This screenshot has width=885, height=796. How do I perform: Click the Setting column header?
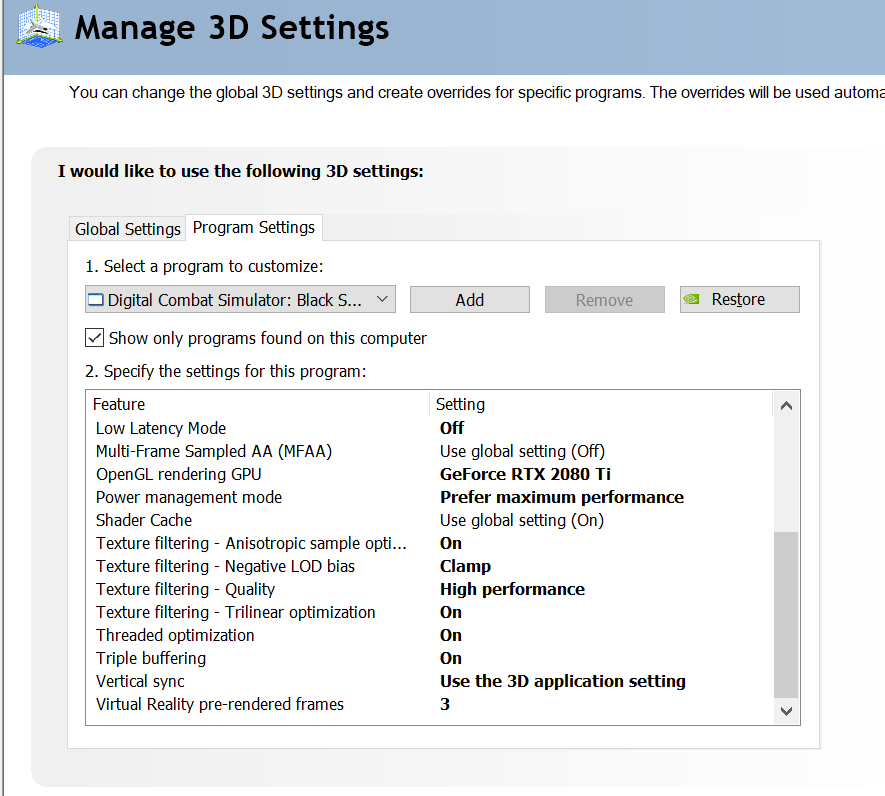[601, 404]
